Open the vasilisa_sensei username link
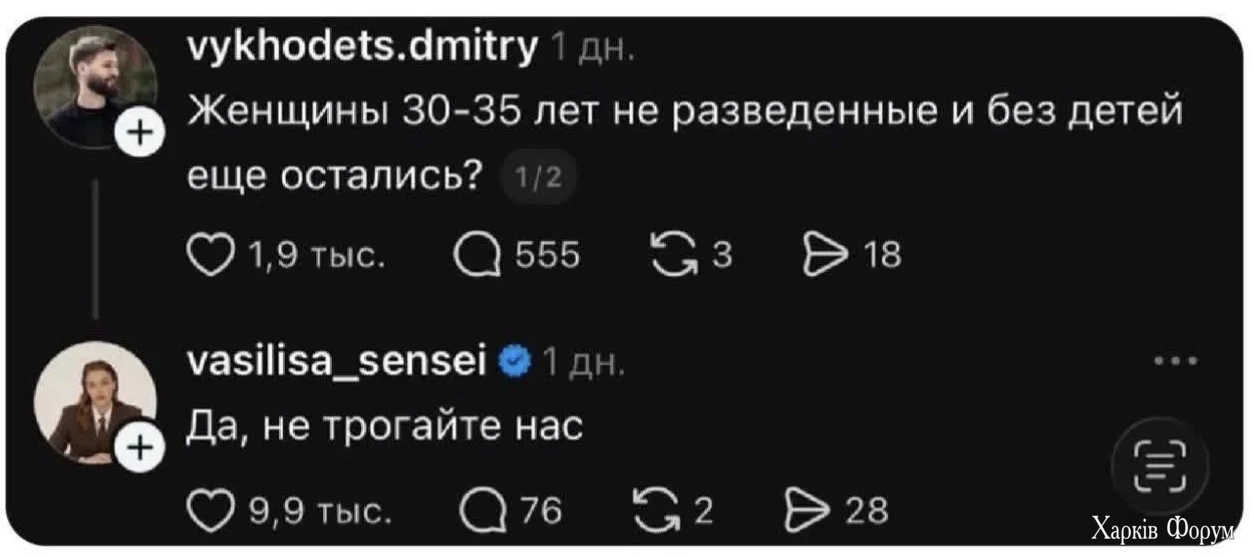The width and height of the screenshot is (1254, 557). 337,360
